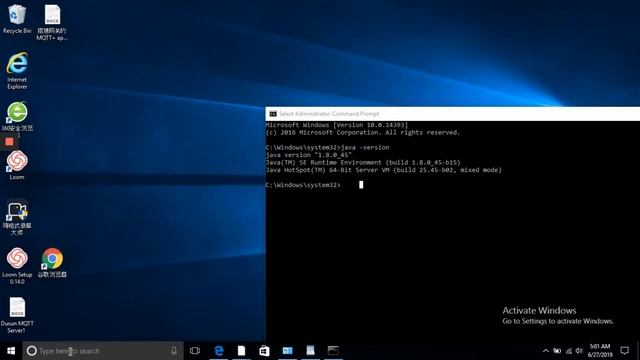Open the Microsoft Store taskbar icon
The width and height of the screenshot is (640, 360).
(x=264, y=351)
